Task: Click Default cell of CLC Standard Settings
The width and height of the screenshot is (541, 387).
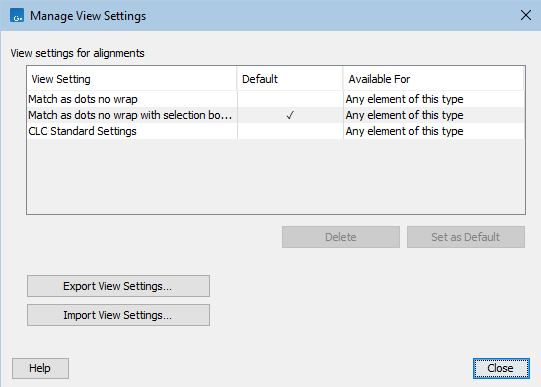Action: click(290, 131)
